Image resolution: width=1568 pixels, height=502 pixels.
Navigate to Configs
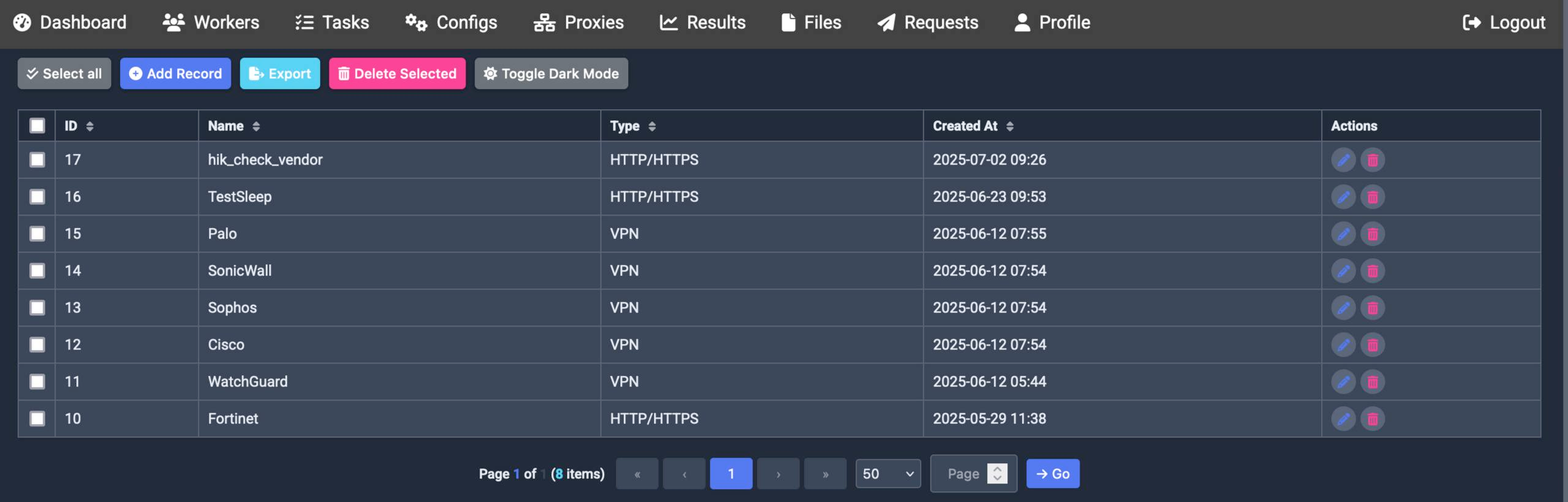pyautogui.click(x=451, y=23)
